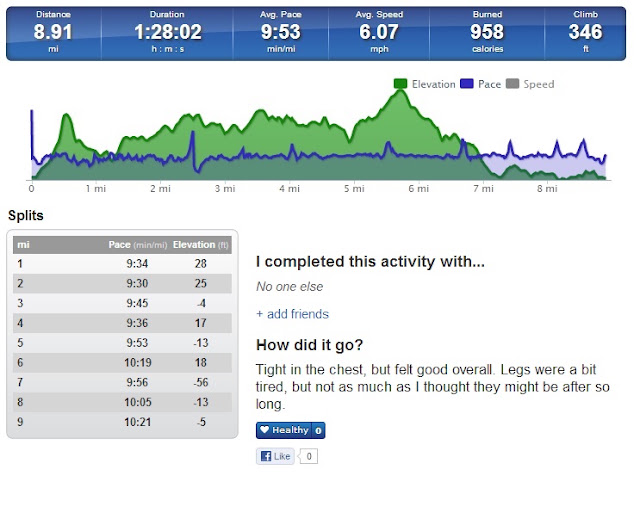640x519 pixels.
Task: Click the 5 mi marker on chart axis
Action: (353, 189)
